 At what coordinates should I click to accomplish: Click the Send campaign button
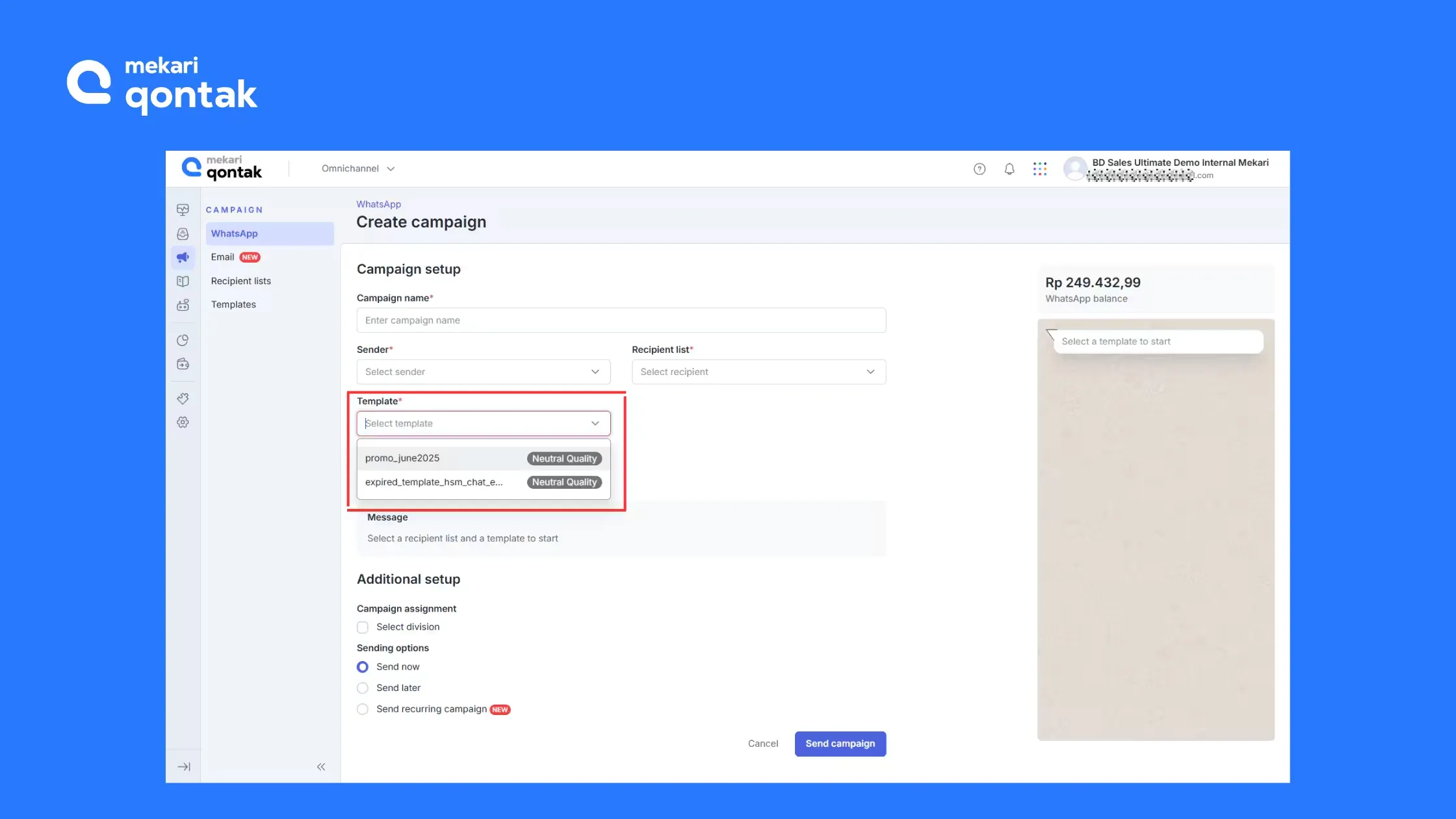840,744
